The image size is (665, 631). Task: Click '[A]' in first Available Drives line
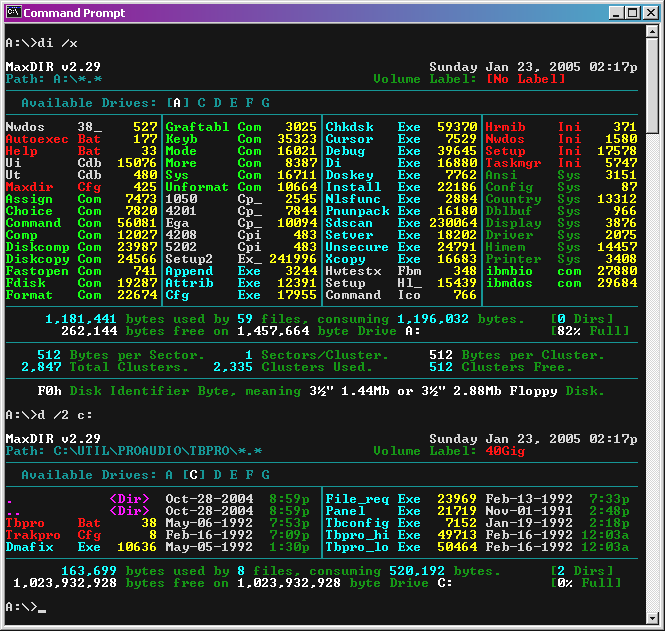coord(177,103)
